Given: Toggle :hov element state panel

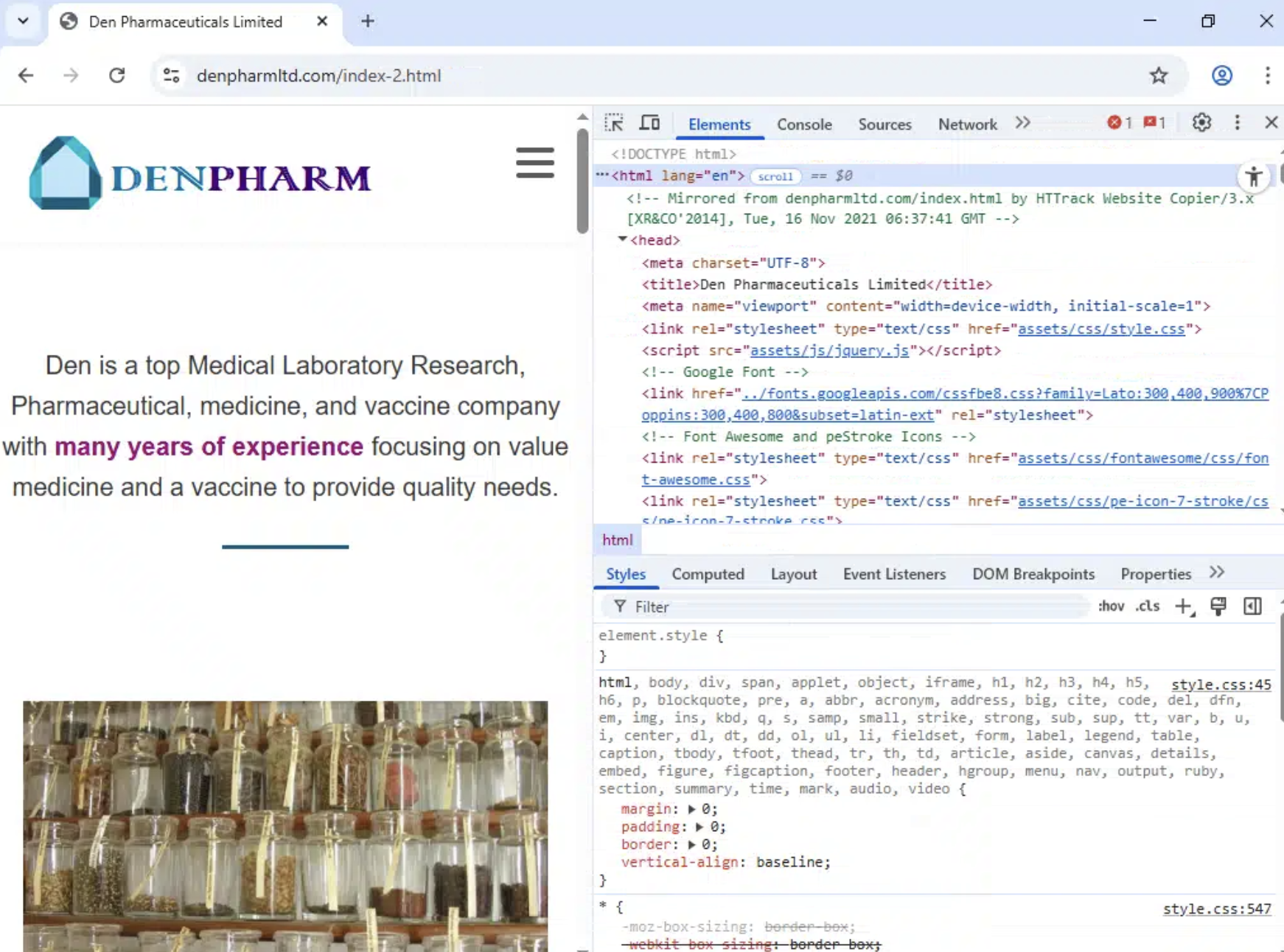Looking at the screenshot, I should click(x=1112, y=606).
